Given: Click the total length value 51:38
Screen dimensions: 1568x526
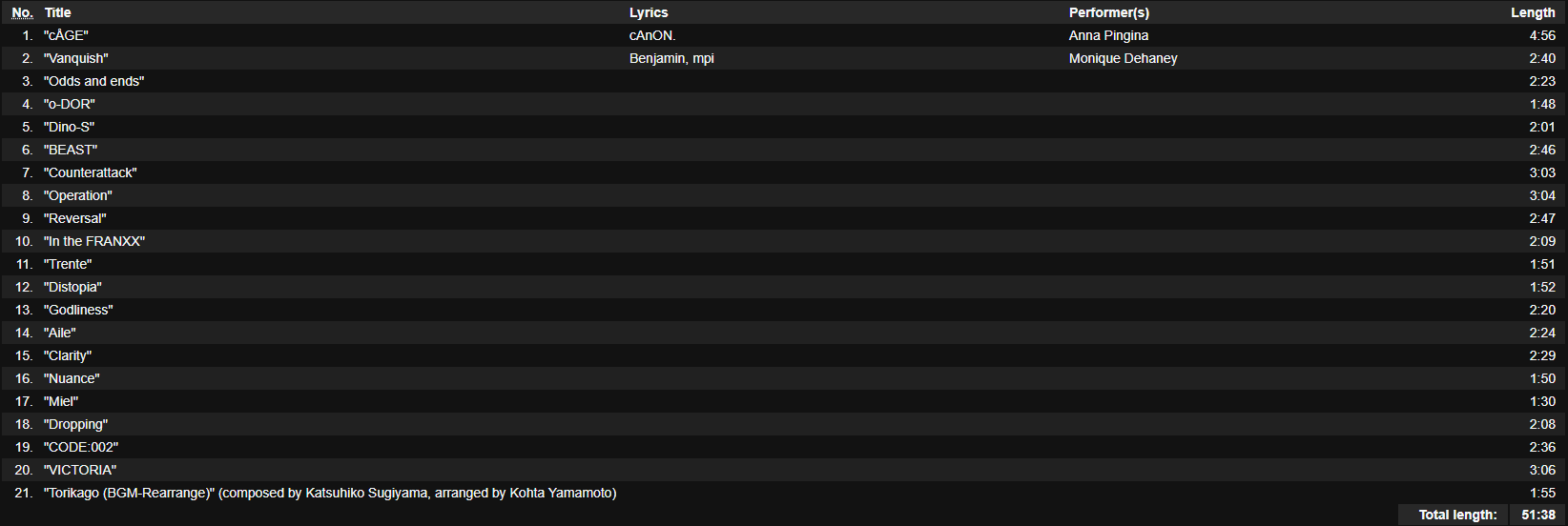Looking at the screenshot, I should pyautogui.click(x=1538, y=515).
